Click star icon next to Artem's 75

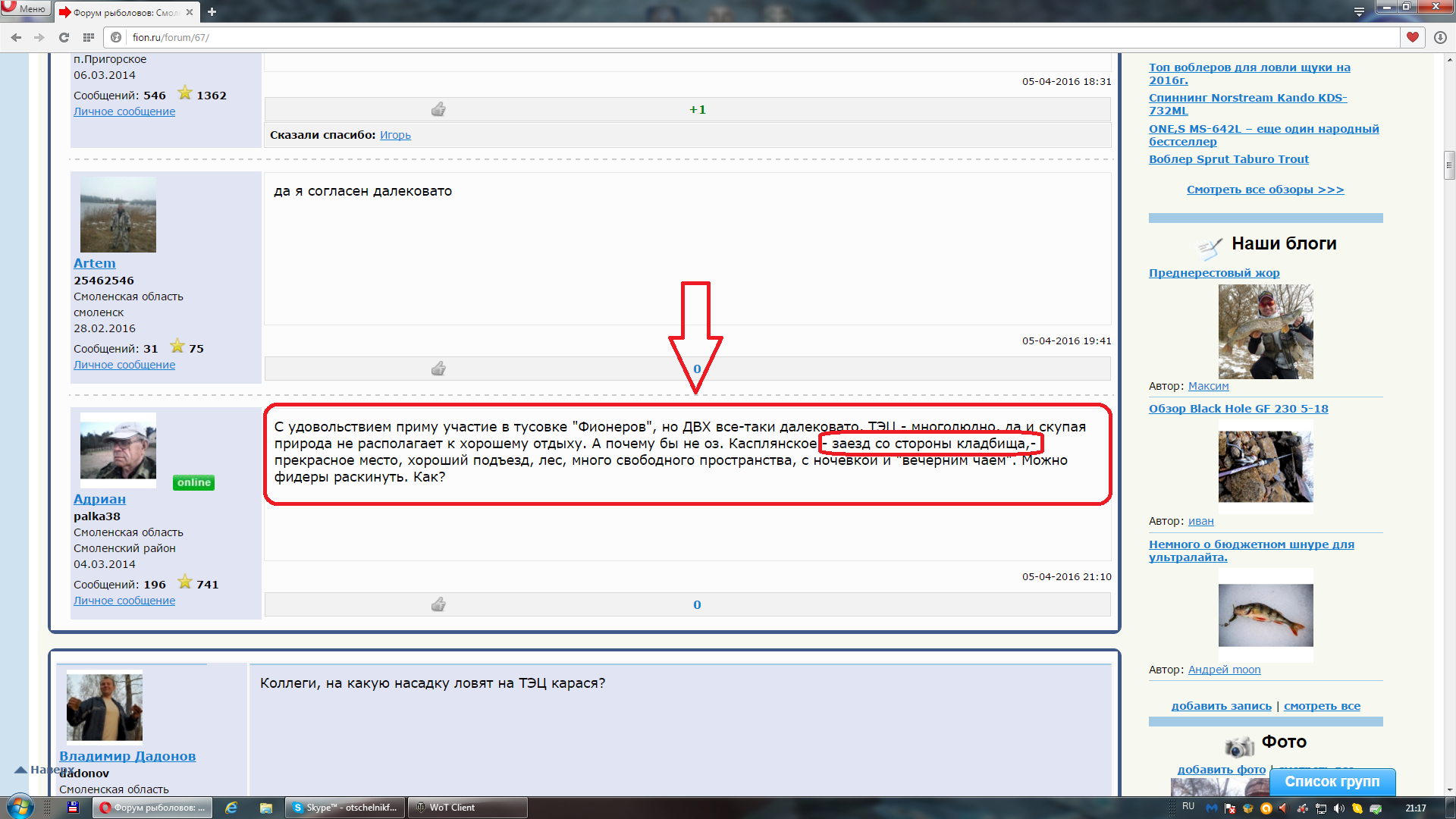click(x=177, y=347)
